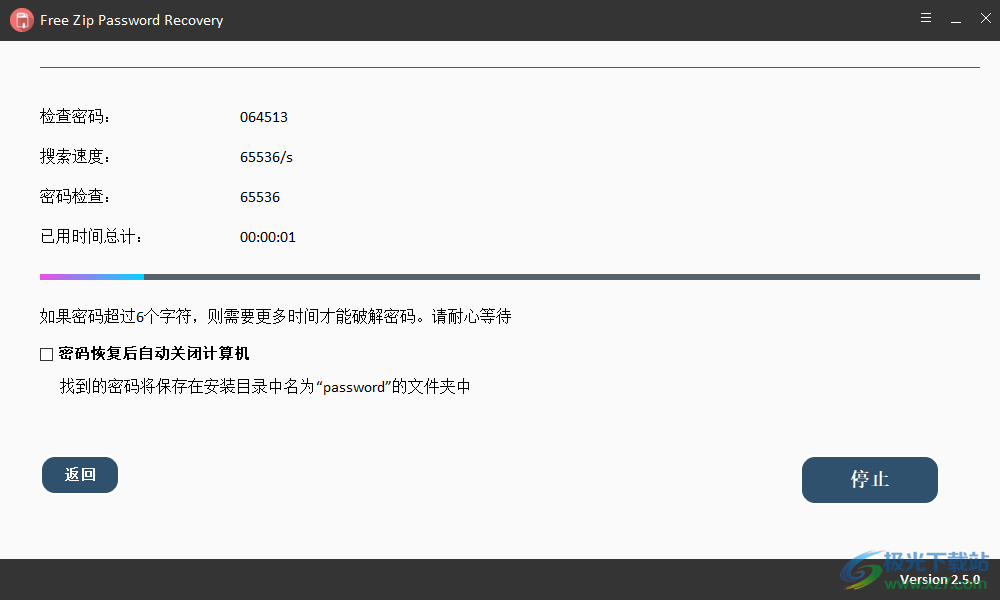
Task: Click the checked password value 064513
Action: point(263,117)
